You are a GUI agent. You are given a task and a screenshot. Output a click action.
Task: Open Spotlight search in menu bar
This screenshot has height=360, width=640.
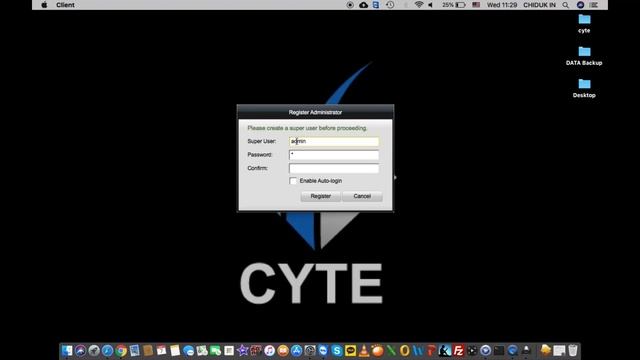[565, 5]
